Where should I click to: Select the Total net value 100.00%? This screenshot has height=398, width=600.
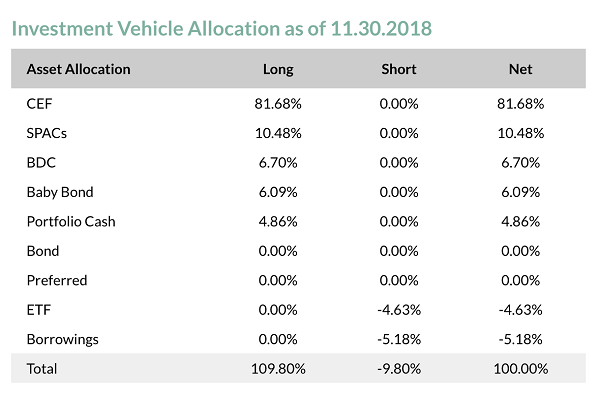[x=520, y=369]
